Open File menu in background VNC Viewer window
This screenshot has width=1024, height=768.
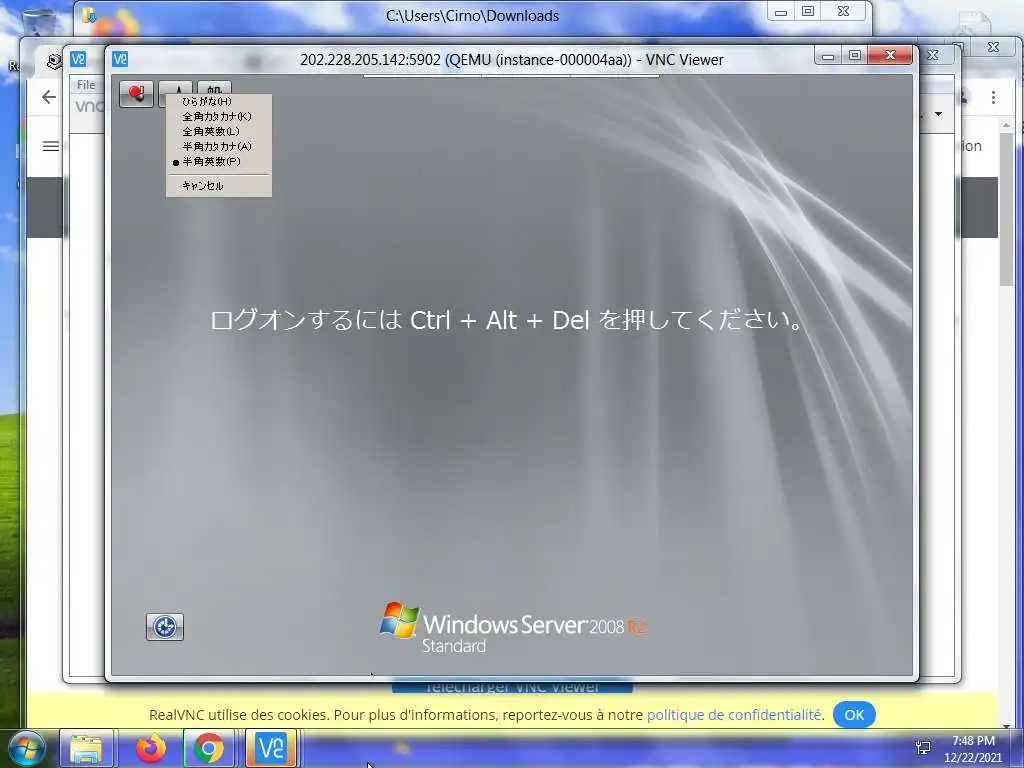click(x=86, y=85)
